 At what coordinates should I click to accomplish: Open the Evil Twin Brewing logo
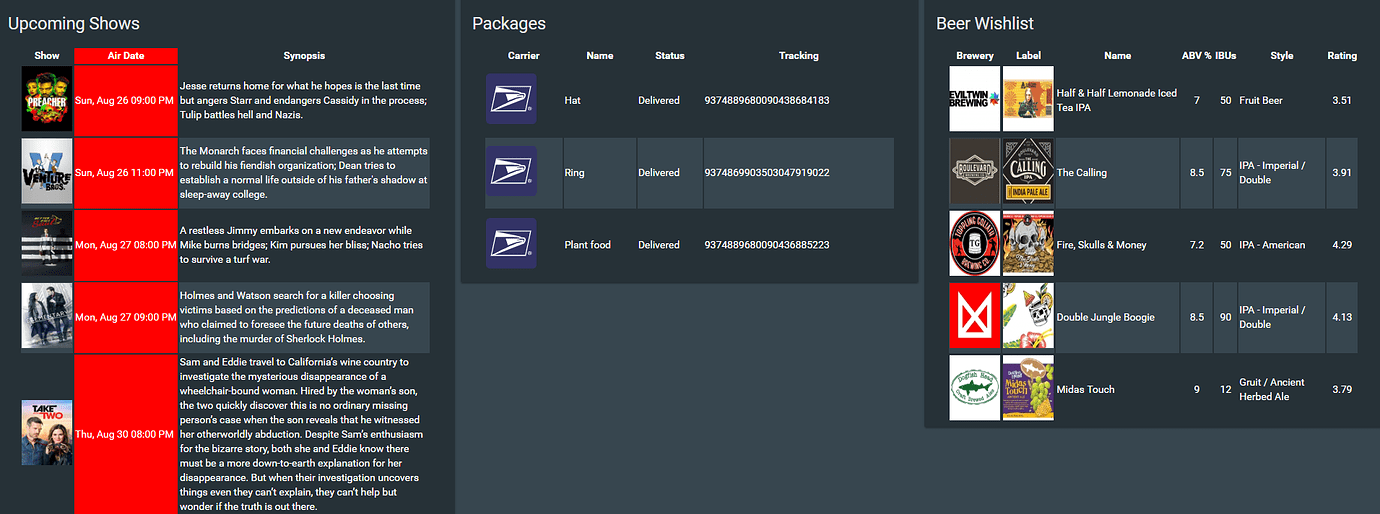click(x=975, y=99)
